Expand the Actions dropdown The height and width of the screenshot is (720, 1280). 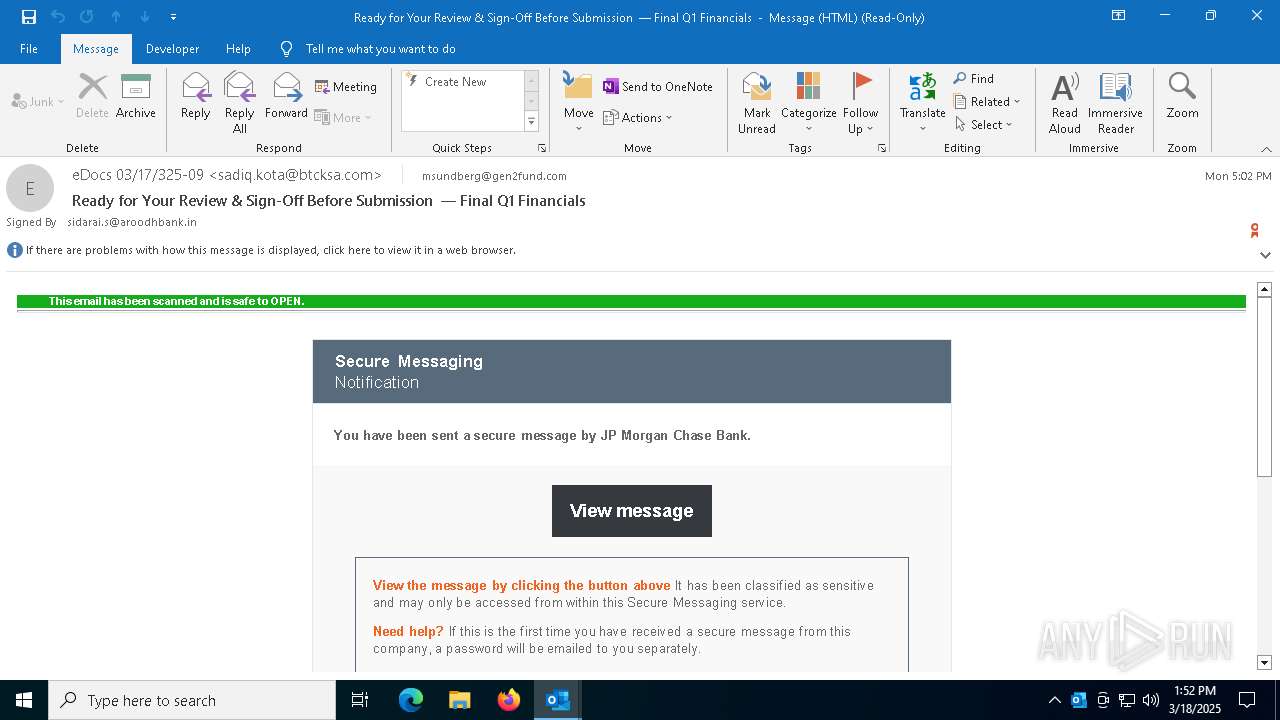coord(638,117)
